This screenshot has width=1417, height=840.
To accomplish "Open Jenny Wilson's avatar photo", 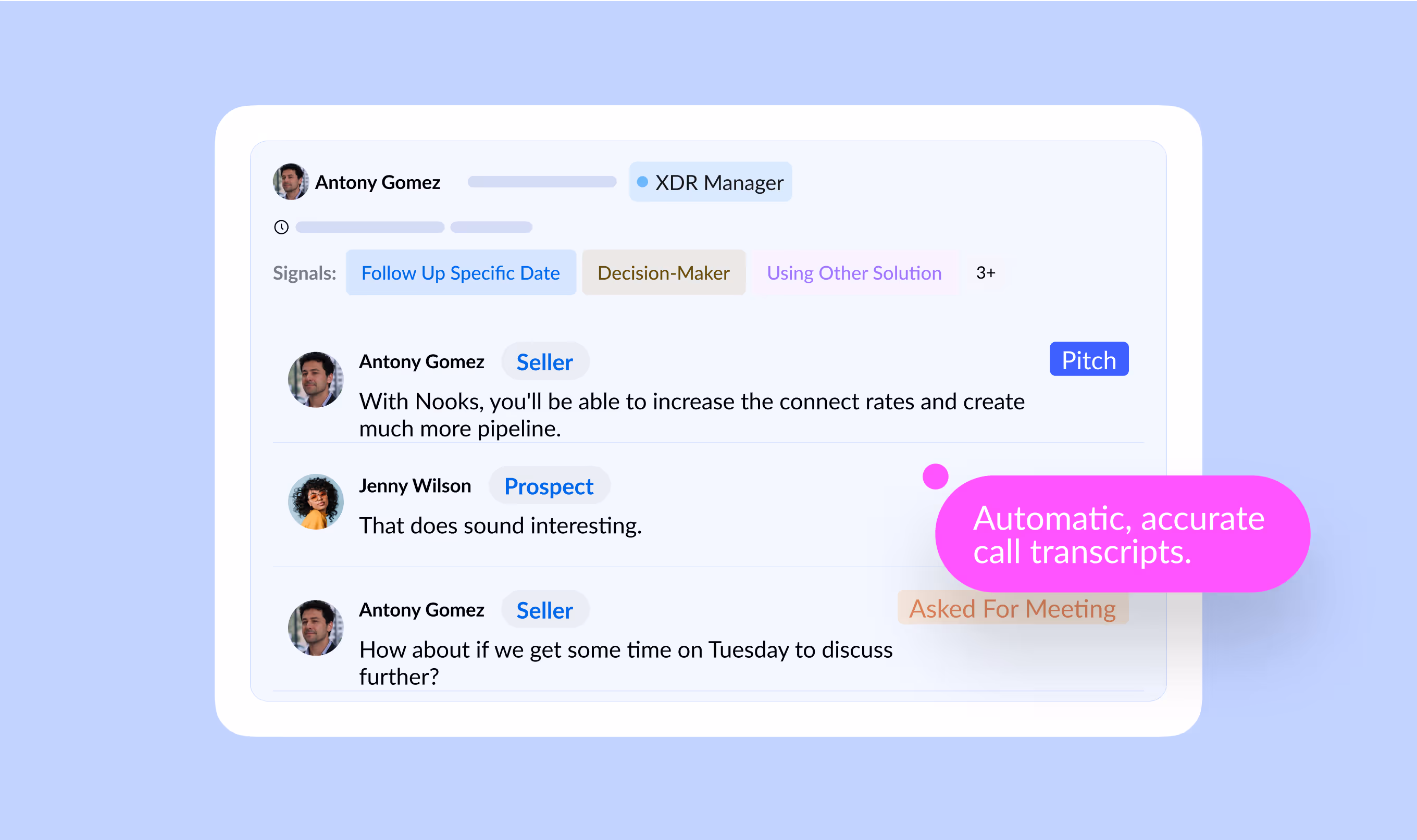I will [x=316, y=502].
